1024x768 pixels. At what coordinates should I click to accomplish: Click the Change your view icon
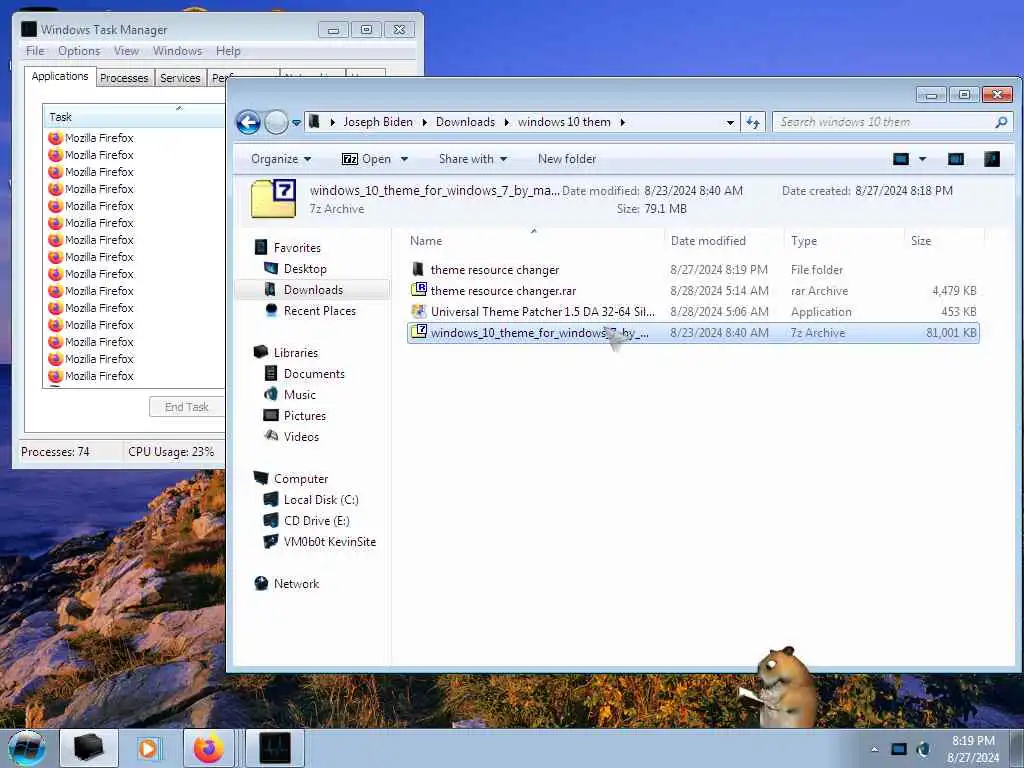[x=901, y=159]
